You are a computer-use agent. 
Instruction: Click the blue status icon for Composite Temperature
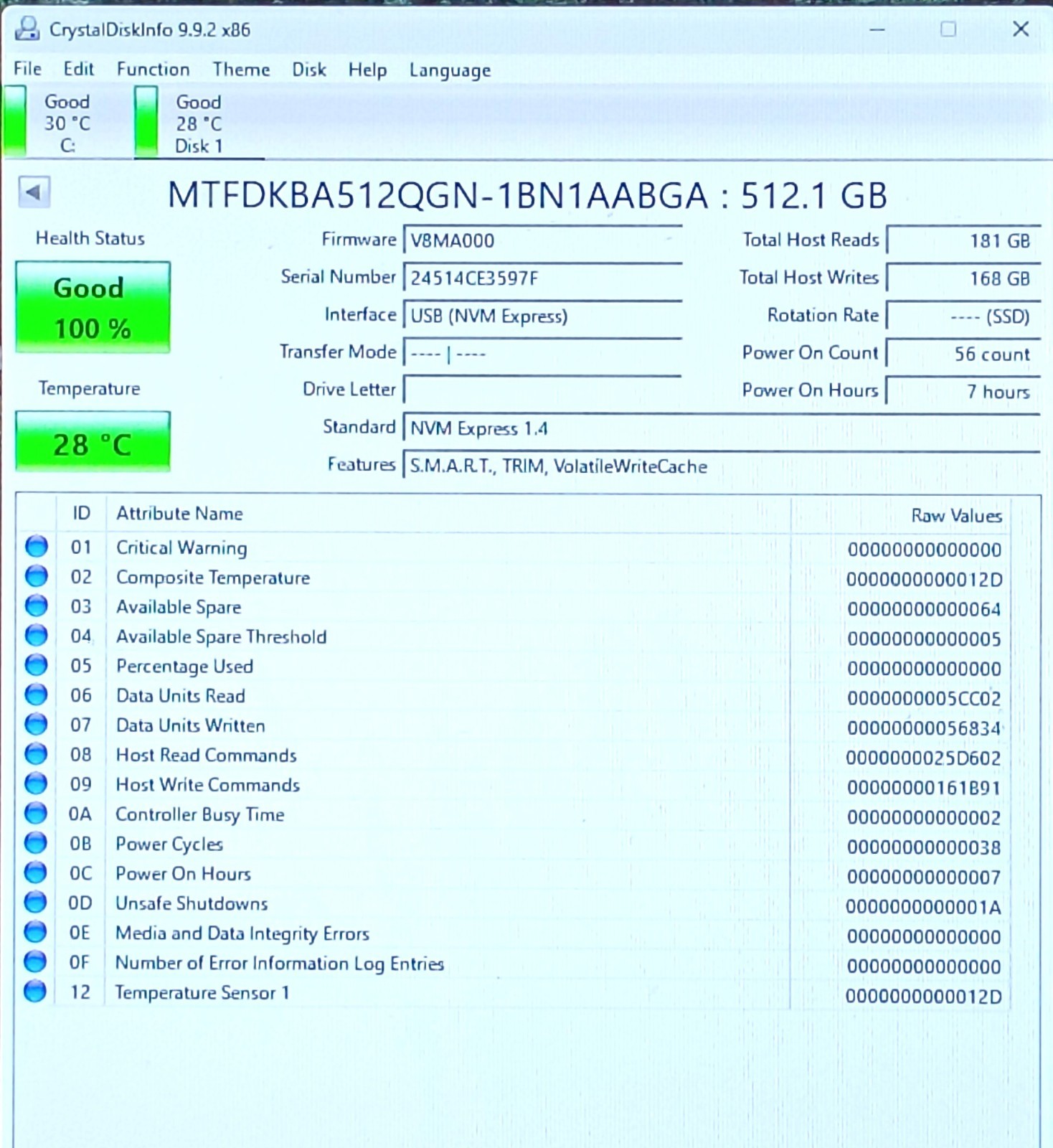coord(36,576)
